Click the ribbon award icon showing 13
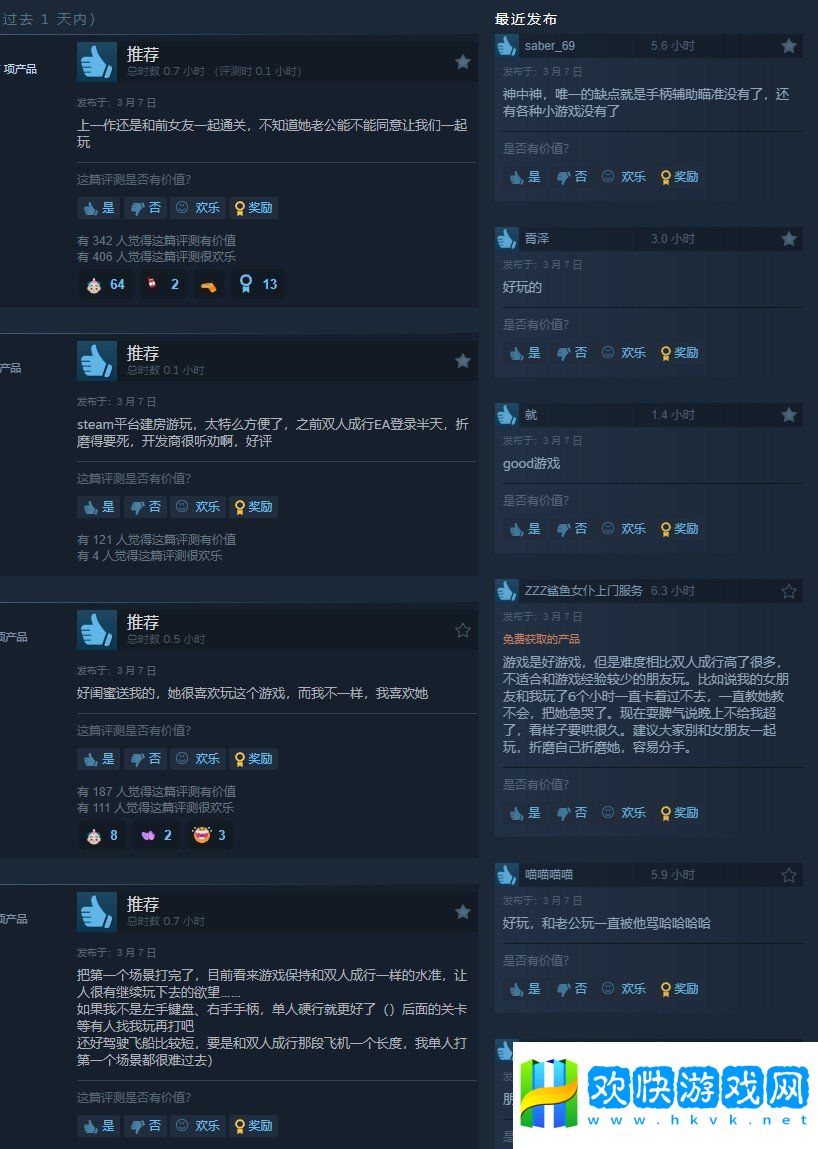Screen dimensions: 818x1149 point(258,284)
